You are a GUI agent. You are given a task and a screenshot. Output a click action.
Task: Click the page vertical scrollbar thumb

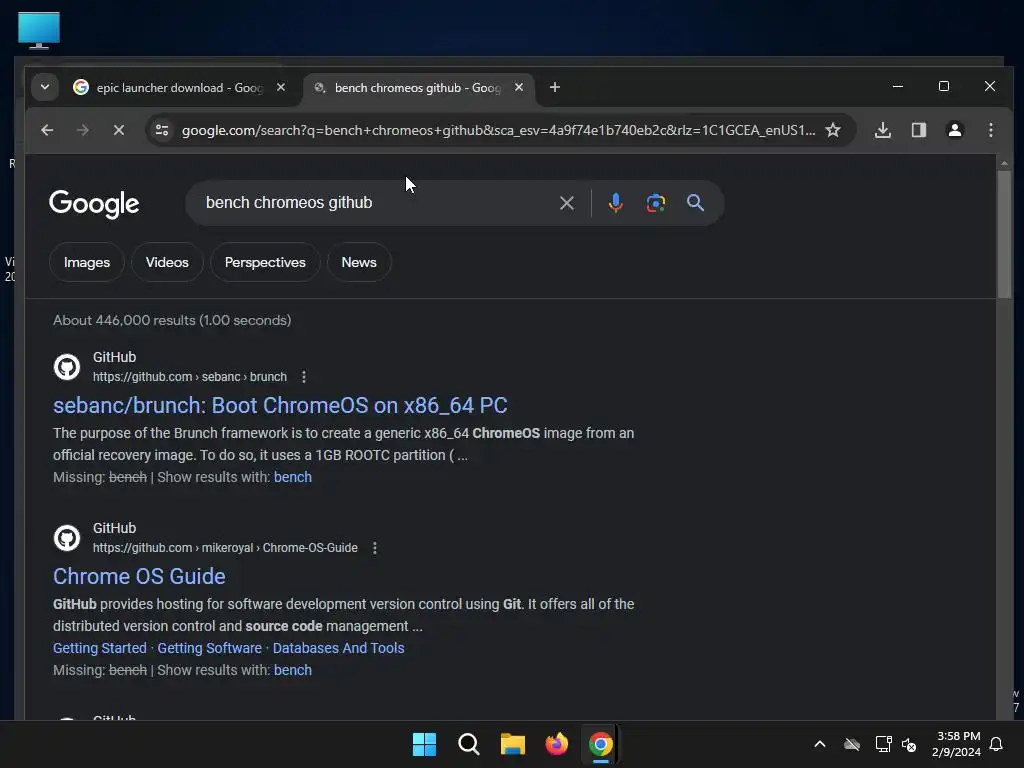click(x=1004, y=234)
